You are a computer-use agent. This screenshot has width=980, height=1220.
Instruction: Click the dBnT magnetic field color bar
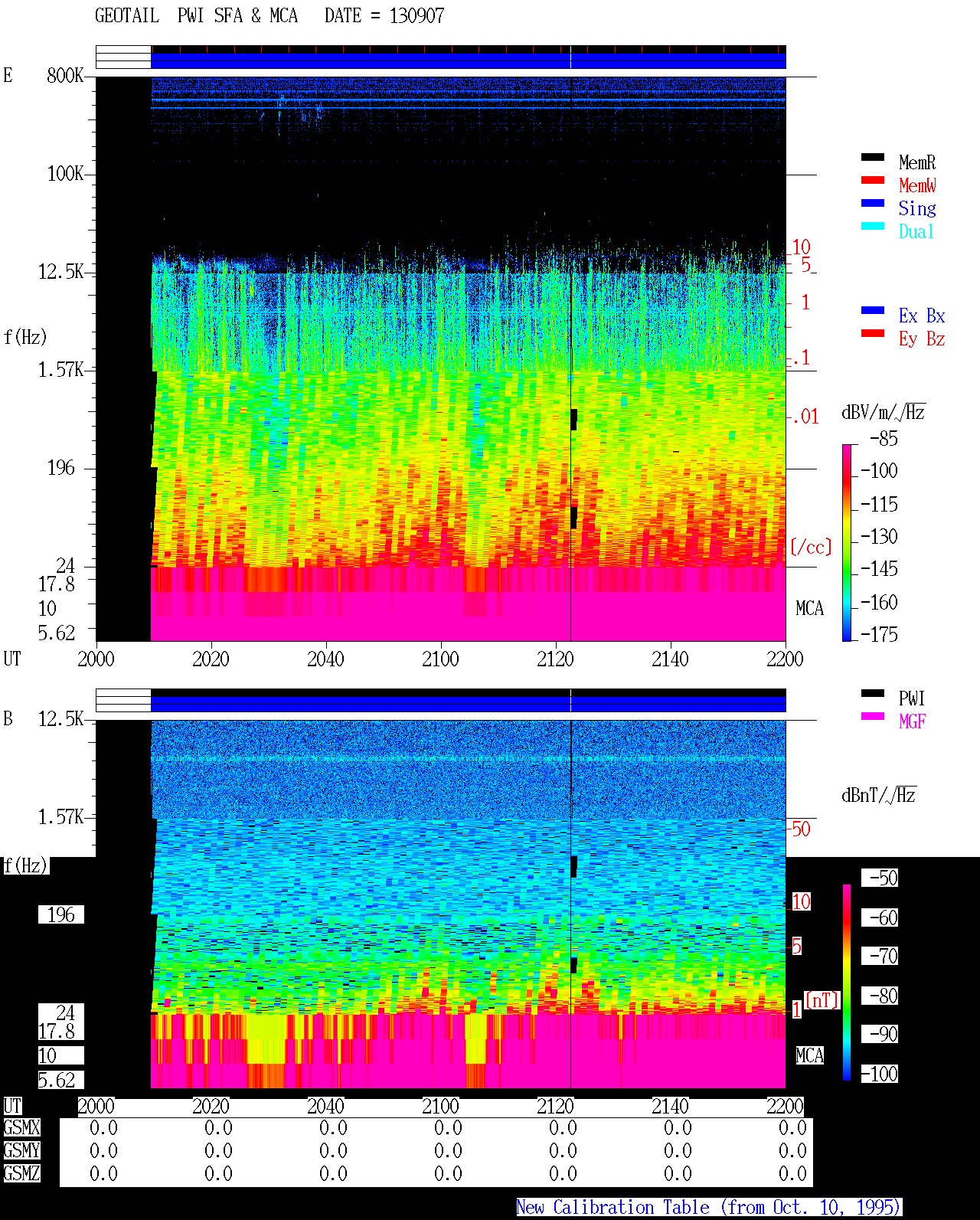(847, 983)
